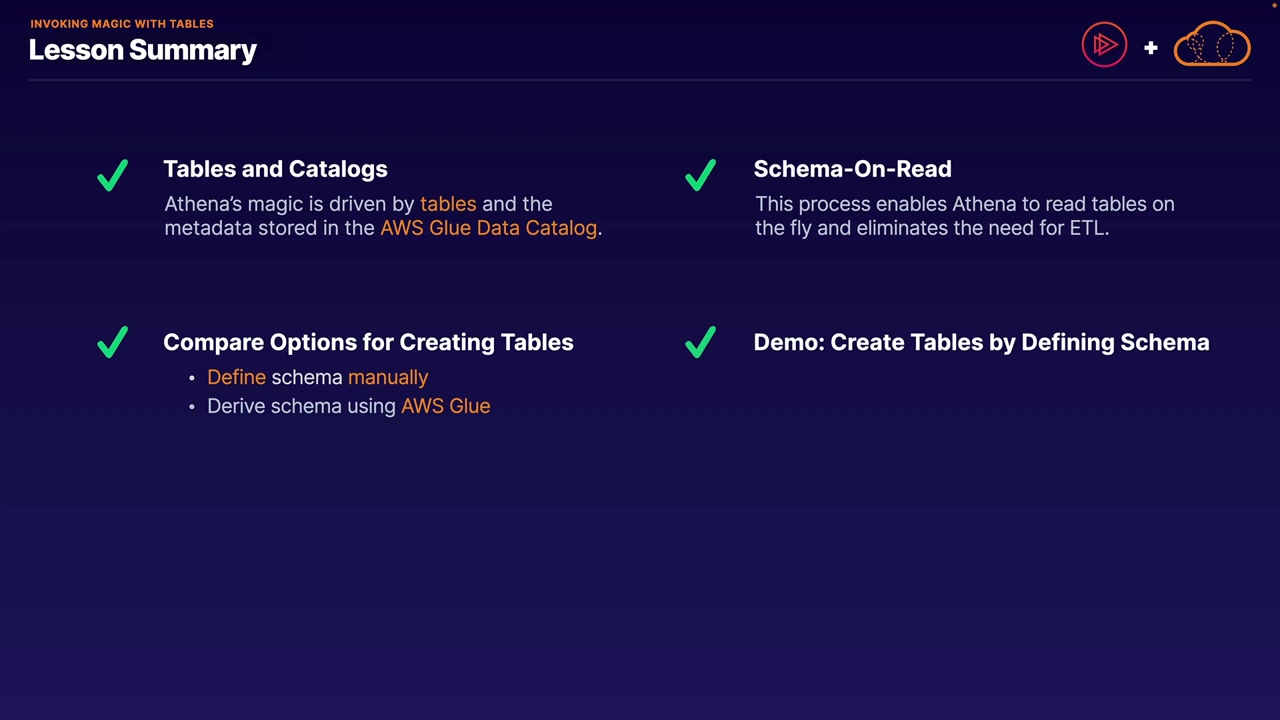This screenshot has height=720, width=1280.
Task: Click the plus sign between logos
Action: [1151, 47]
